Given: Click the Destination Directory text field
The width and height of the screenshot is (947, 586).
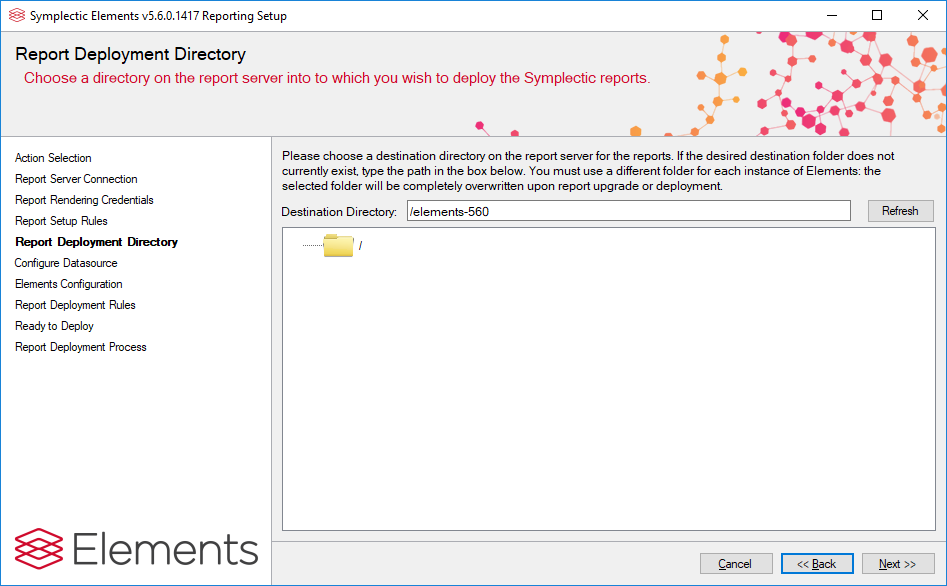Looking at the screenshot, I should coord(629,211).
